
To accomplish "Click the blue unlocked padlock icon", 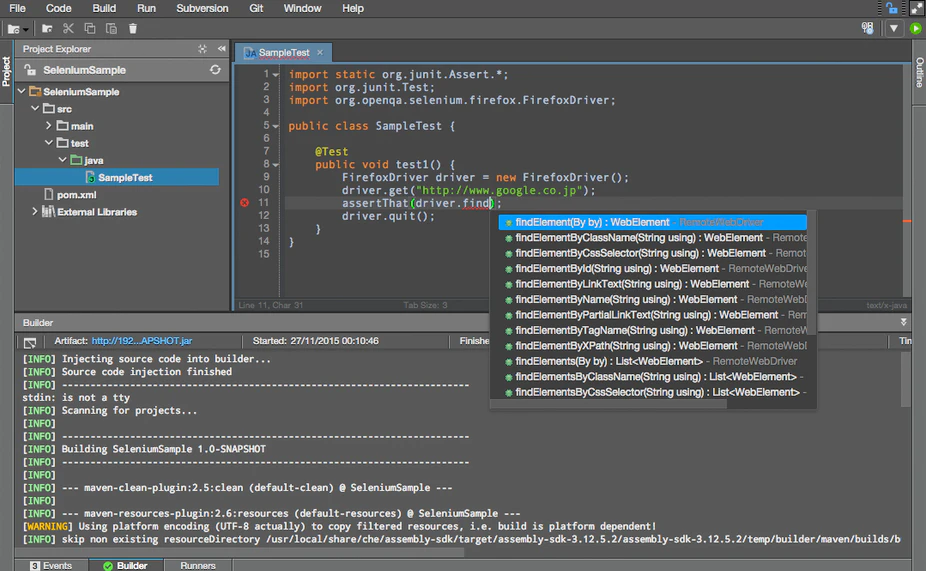I will pos(892,8).
